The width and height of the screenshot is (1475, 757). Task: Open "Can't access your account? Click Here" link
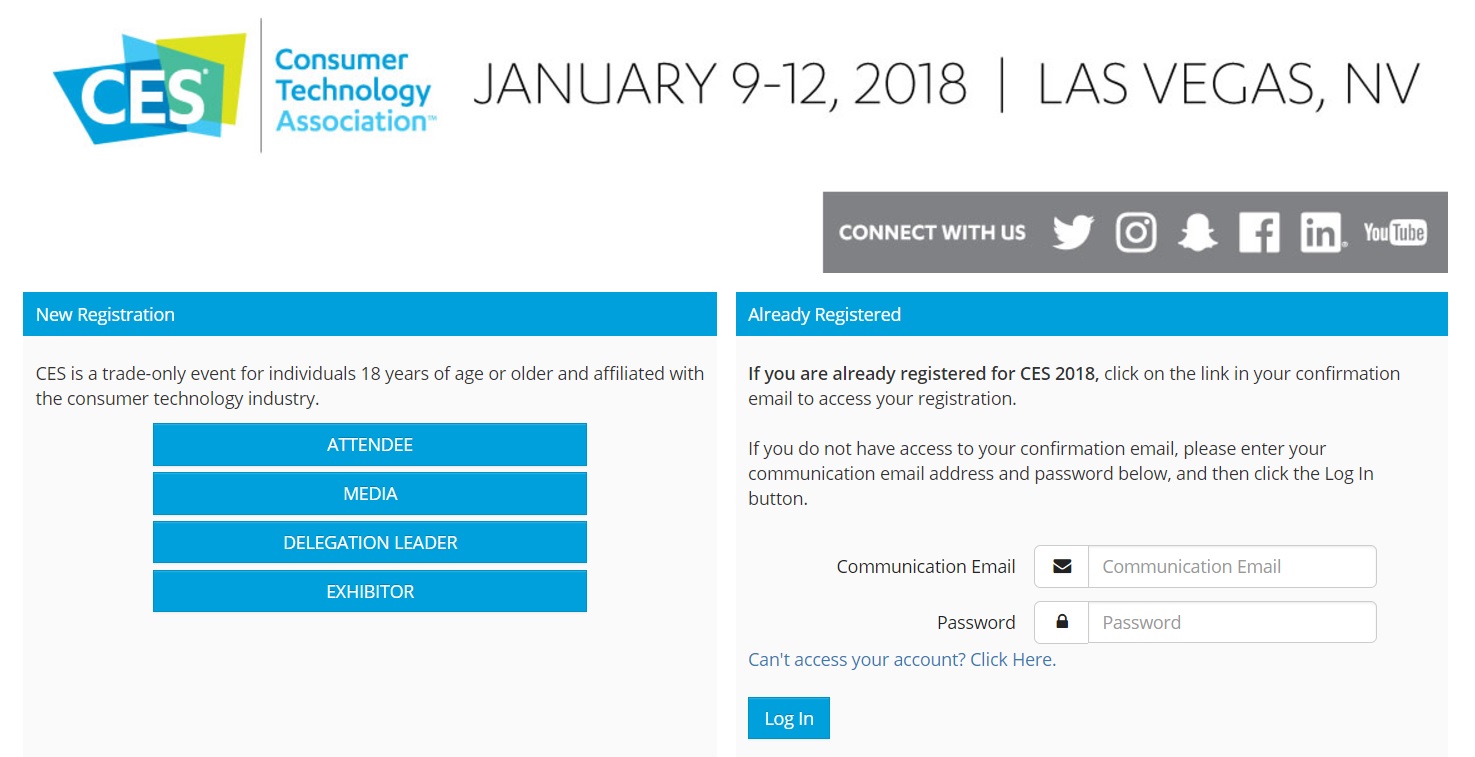click(x=902, y=660)
